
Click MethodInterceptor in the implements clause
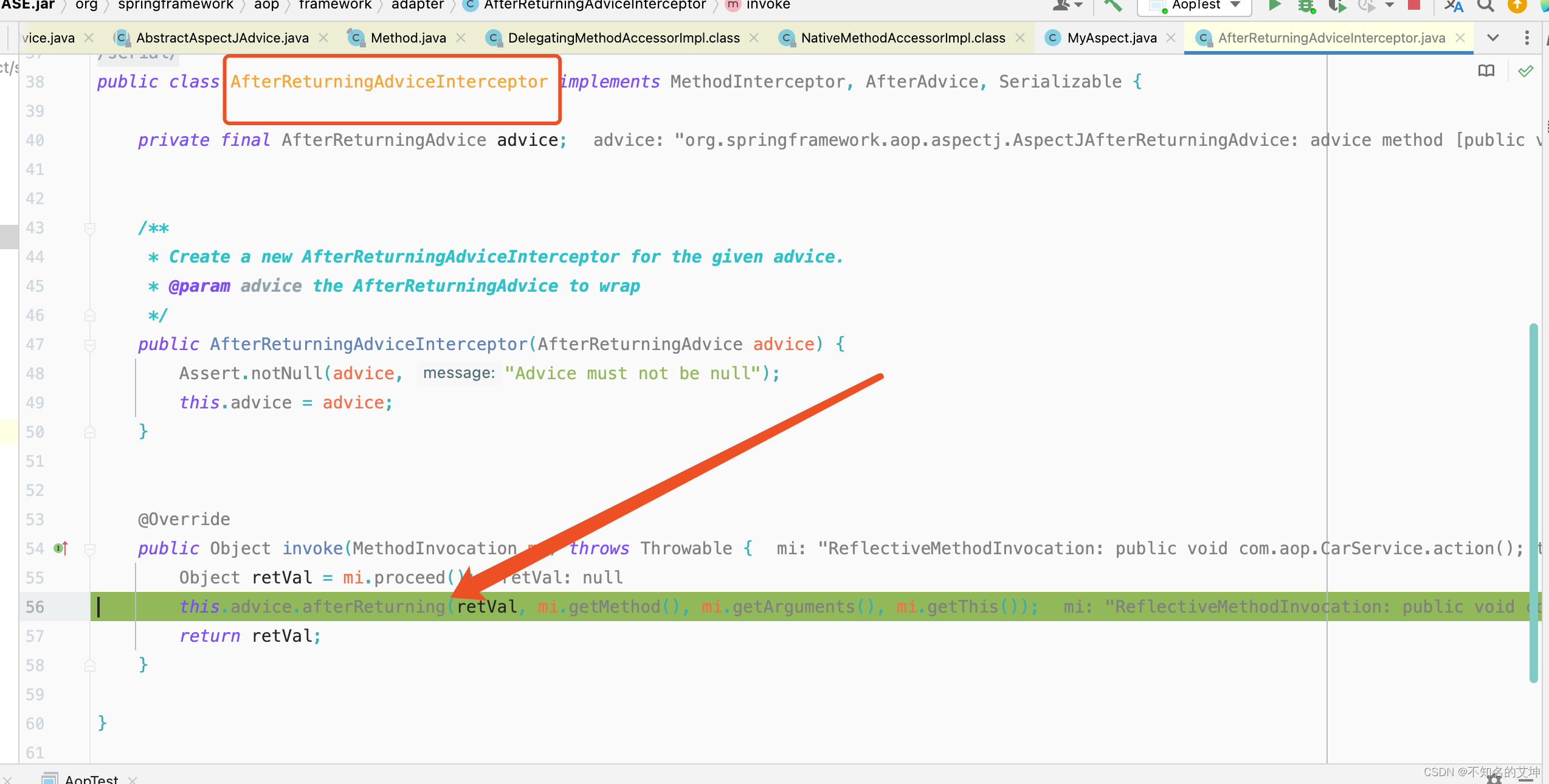(757, 82)
